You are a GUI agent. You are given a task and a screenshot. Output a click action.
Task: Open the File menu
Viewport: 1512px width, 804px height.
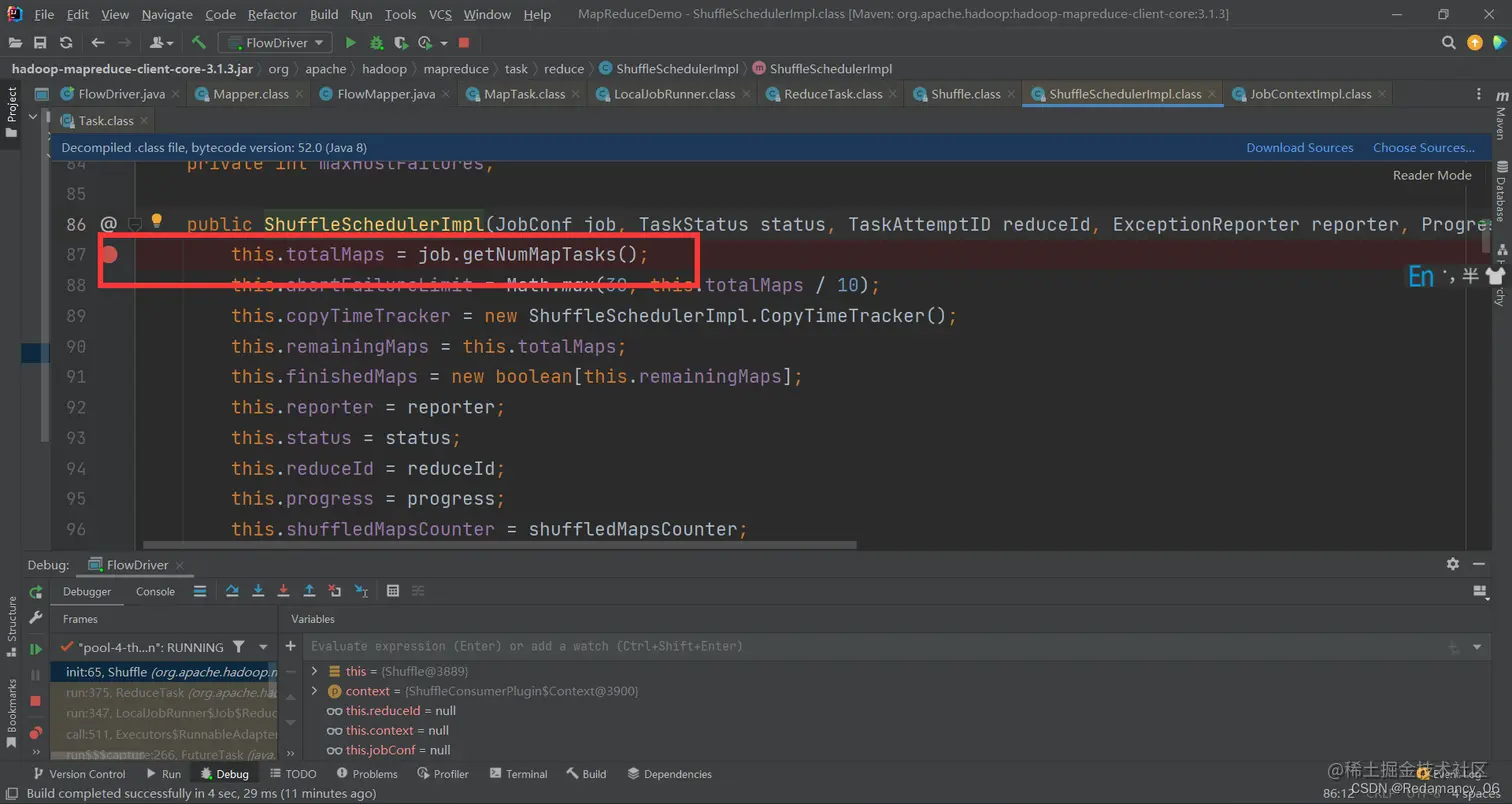(44, 15)
